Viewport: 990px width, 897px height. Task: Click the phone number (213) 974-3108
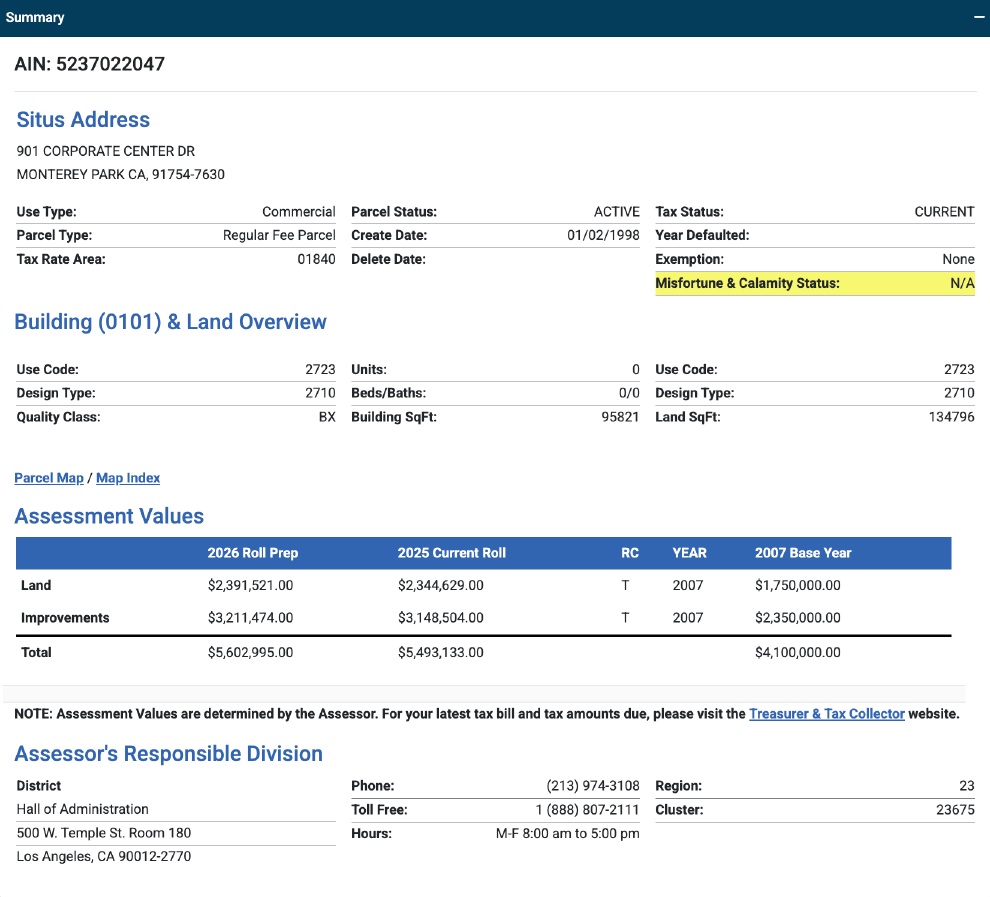(592, 786)
